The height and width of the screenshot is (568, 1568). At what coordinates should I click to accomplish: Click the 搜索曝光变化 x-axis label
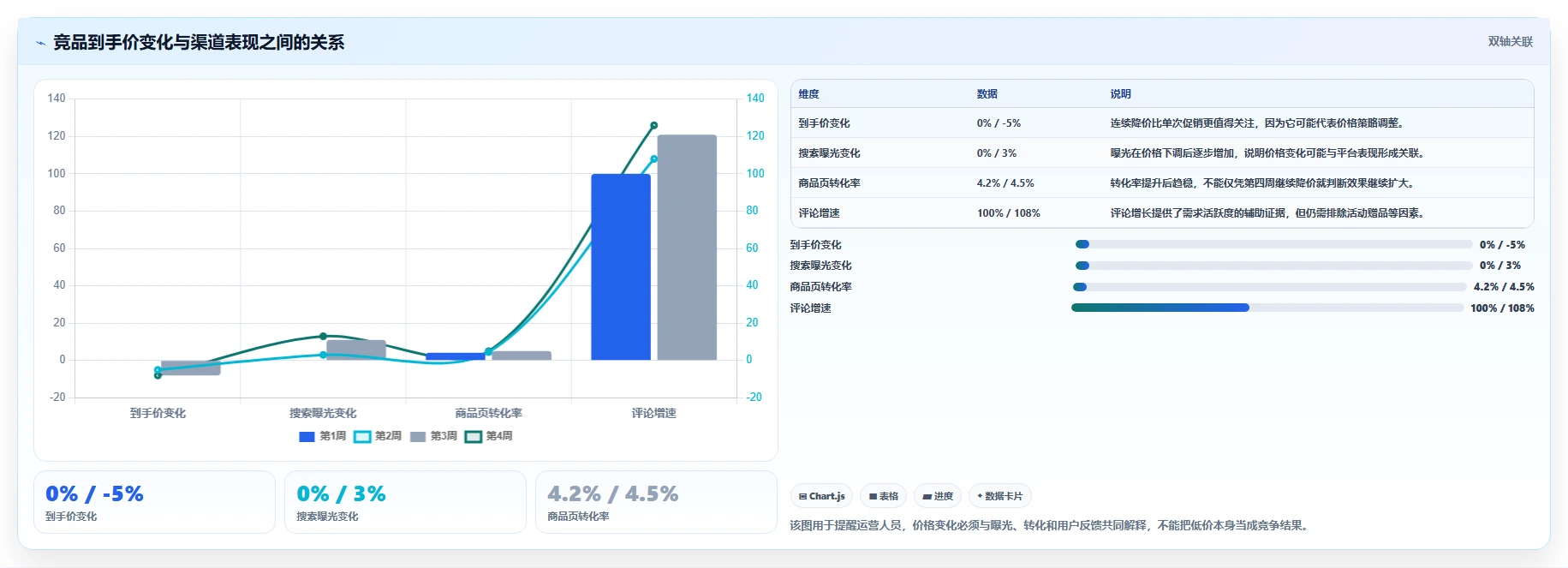click(x=323, y=413)
